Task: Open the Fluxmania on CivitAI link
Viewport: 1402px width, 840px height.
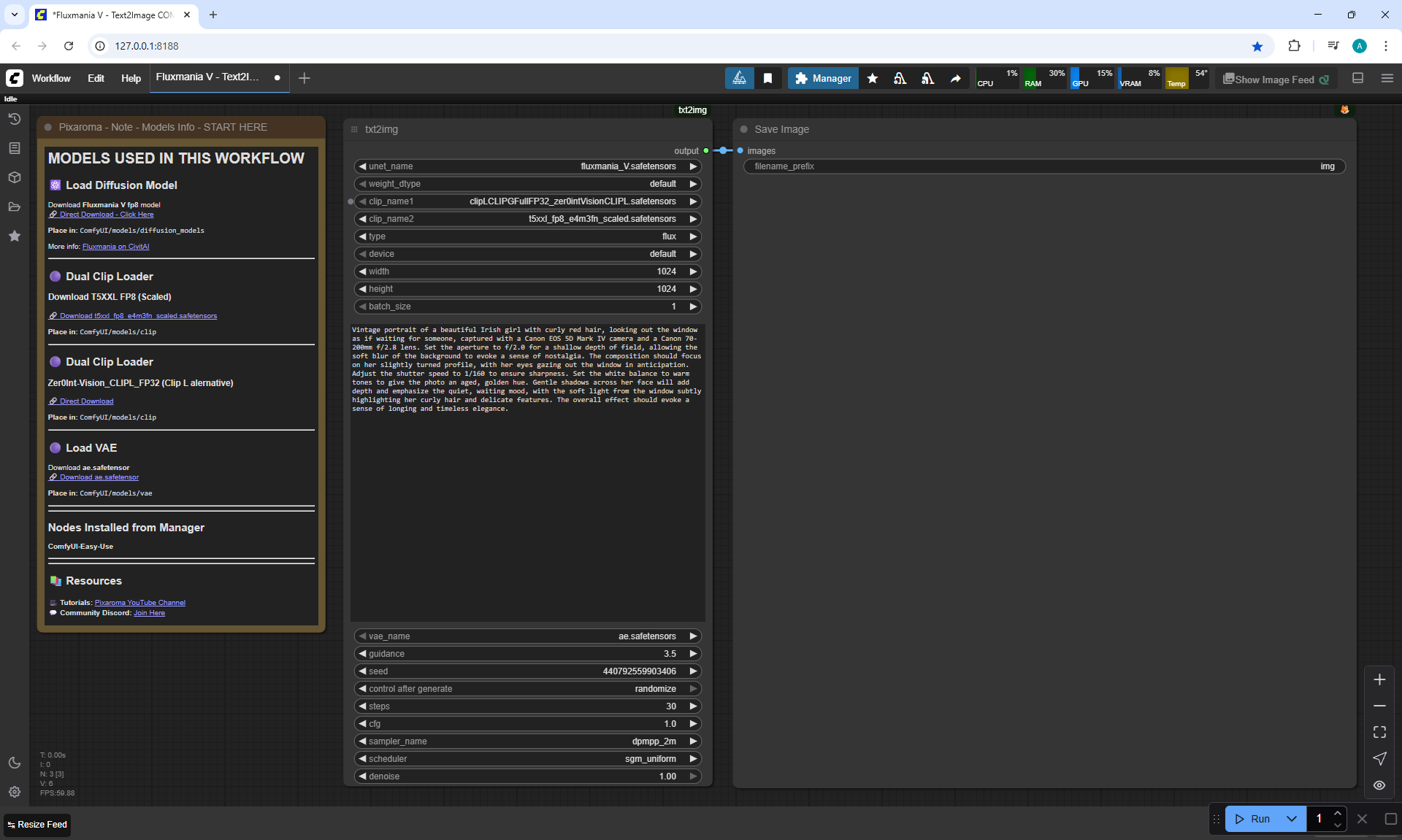Action: click(x=115, y=247)
